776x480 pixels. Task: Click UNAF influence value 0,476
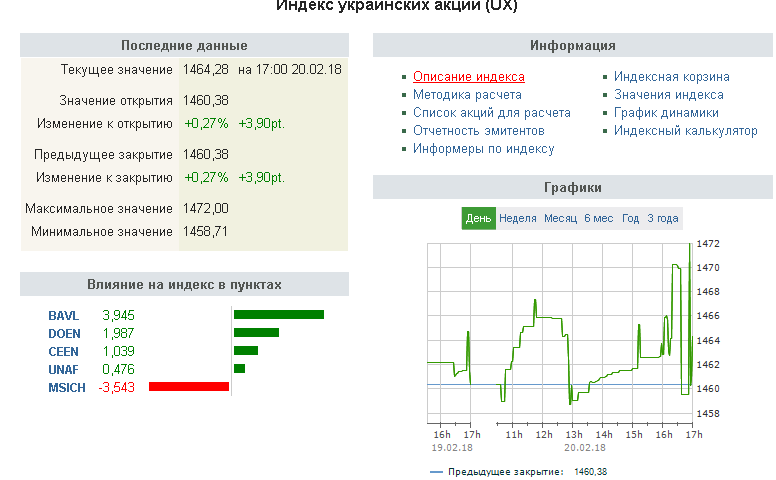(118, 370)
